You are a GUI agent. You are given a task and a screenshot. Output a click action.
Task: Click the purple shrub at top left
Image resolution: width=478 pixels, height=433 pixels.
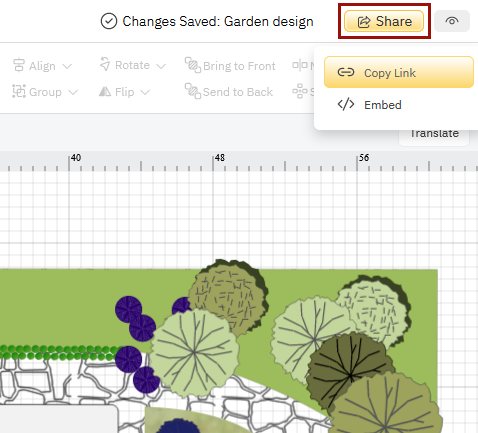click(x=129, y=309)
